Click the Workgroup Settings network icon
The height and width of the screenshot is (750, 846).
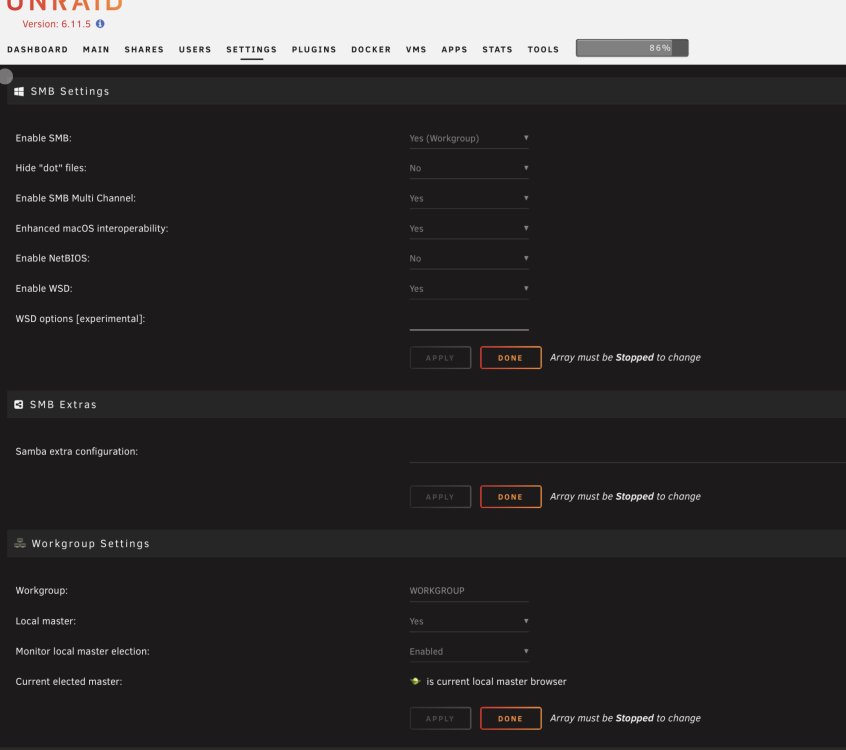[x=20, y=543]
